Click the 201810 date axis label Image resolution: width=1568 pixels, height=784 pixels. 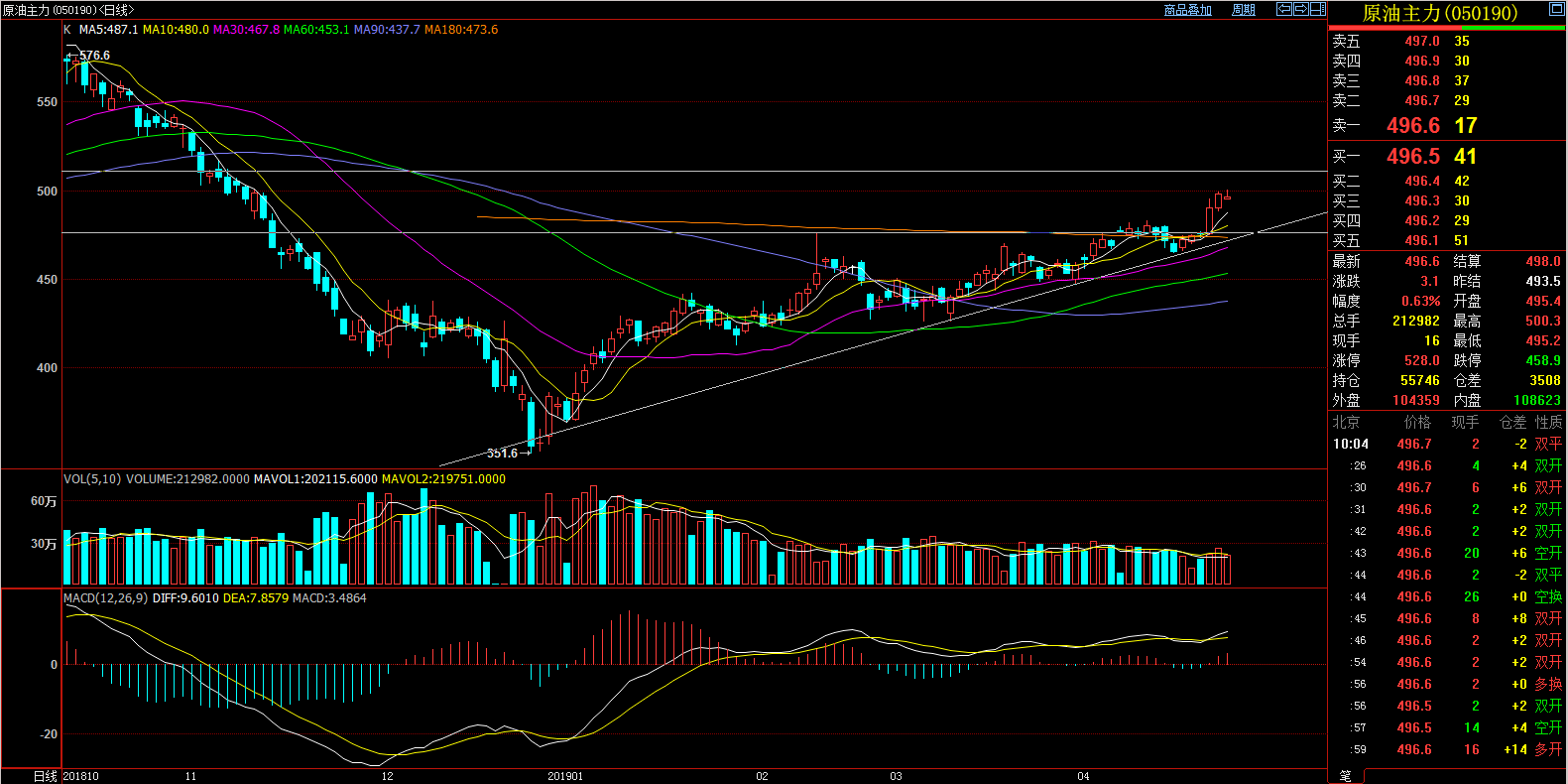(81, 777)
